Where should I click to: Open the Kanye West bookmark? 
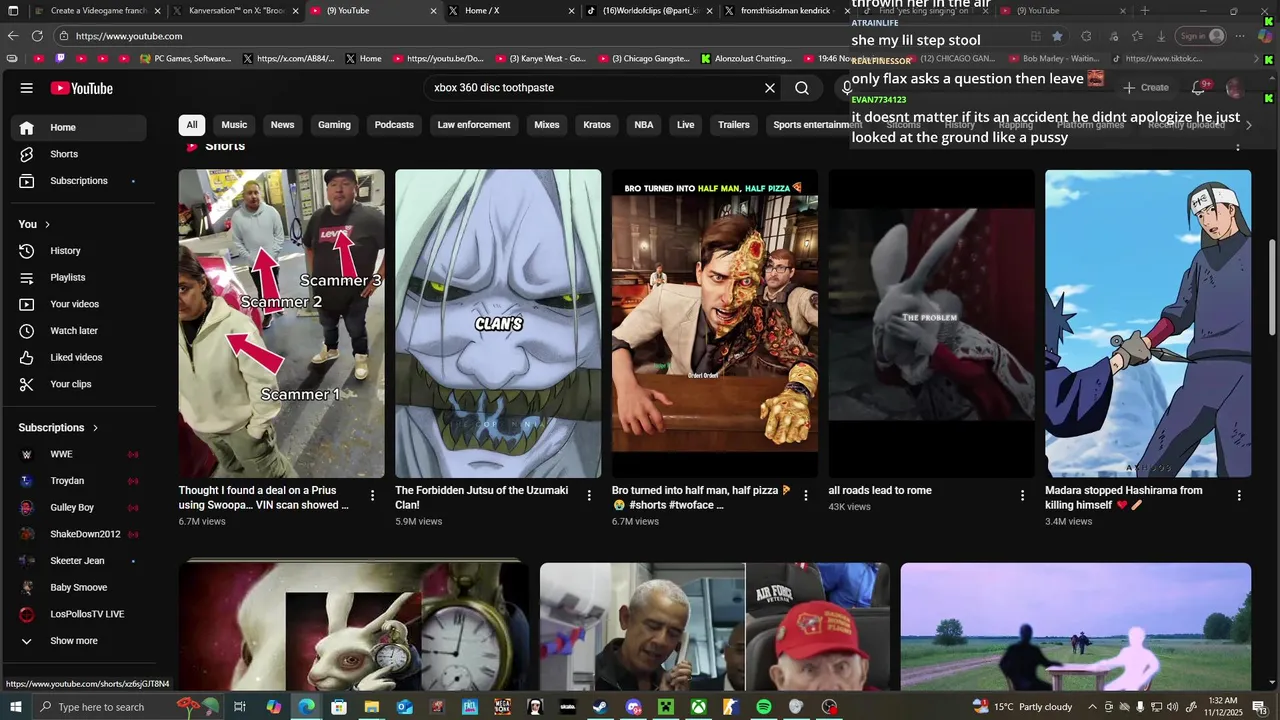click(x=541, y=59)
